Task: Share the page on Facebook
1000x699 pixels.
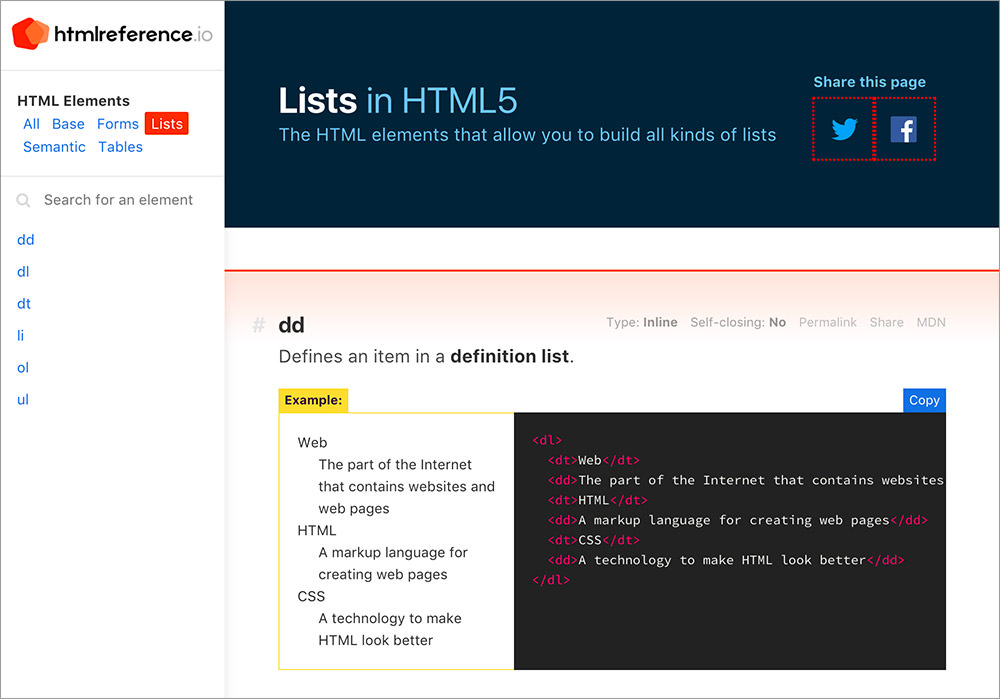Action: pyautogui.click(x=906, y=128)
